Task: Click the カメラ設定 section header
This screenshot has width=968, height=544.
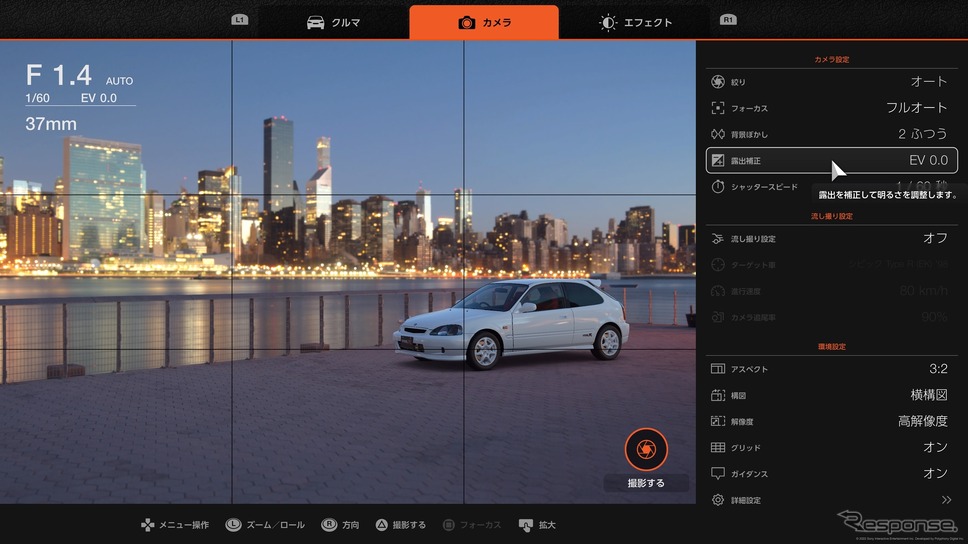Action: [832, 59]
